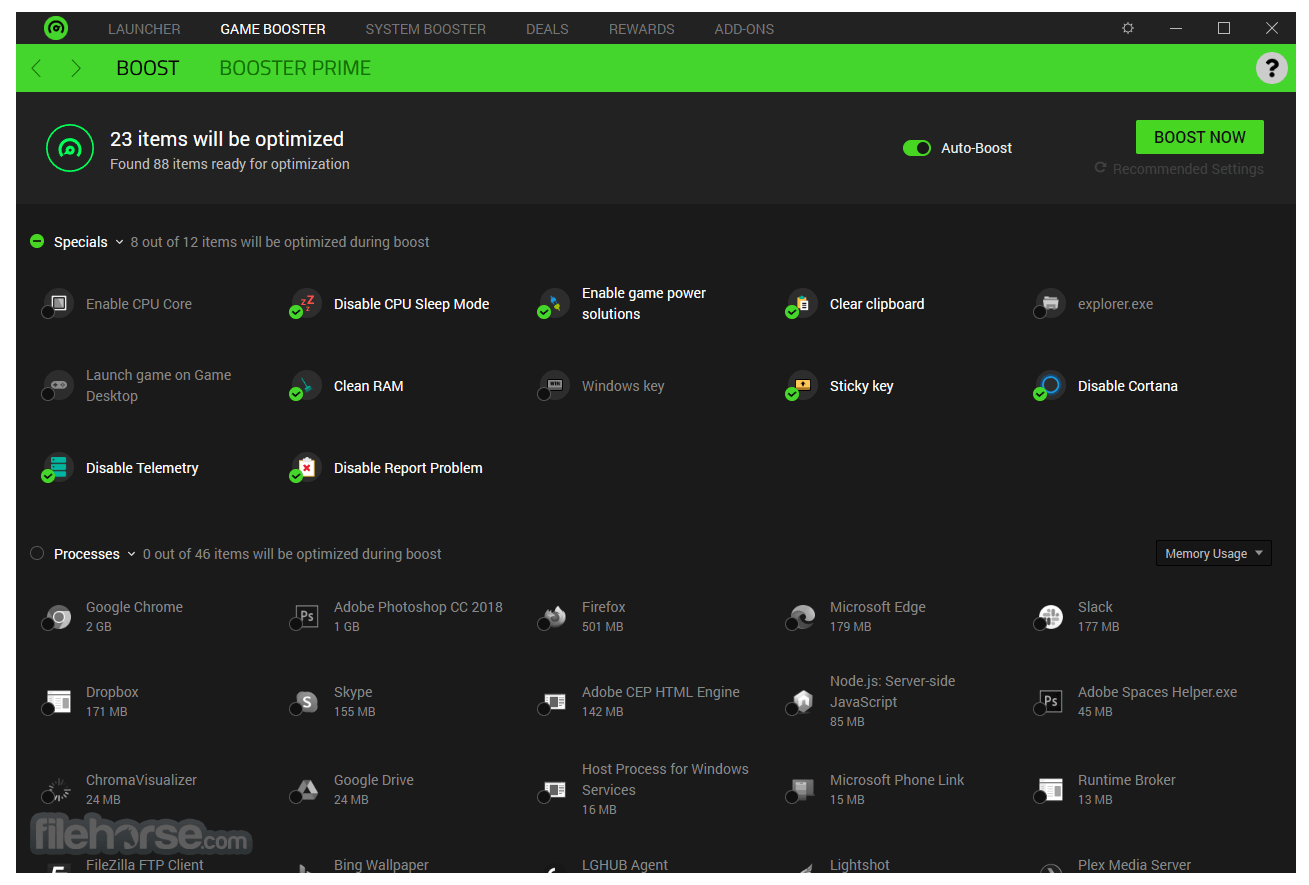Open the Memory Usage sort dropdown
Screen dimensions: 1309x885
pyautogui.click(x=1213, y=553)
